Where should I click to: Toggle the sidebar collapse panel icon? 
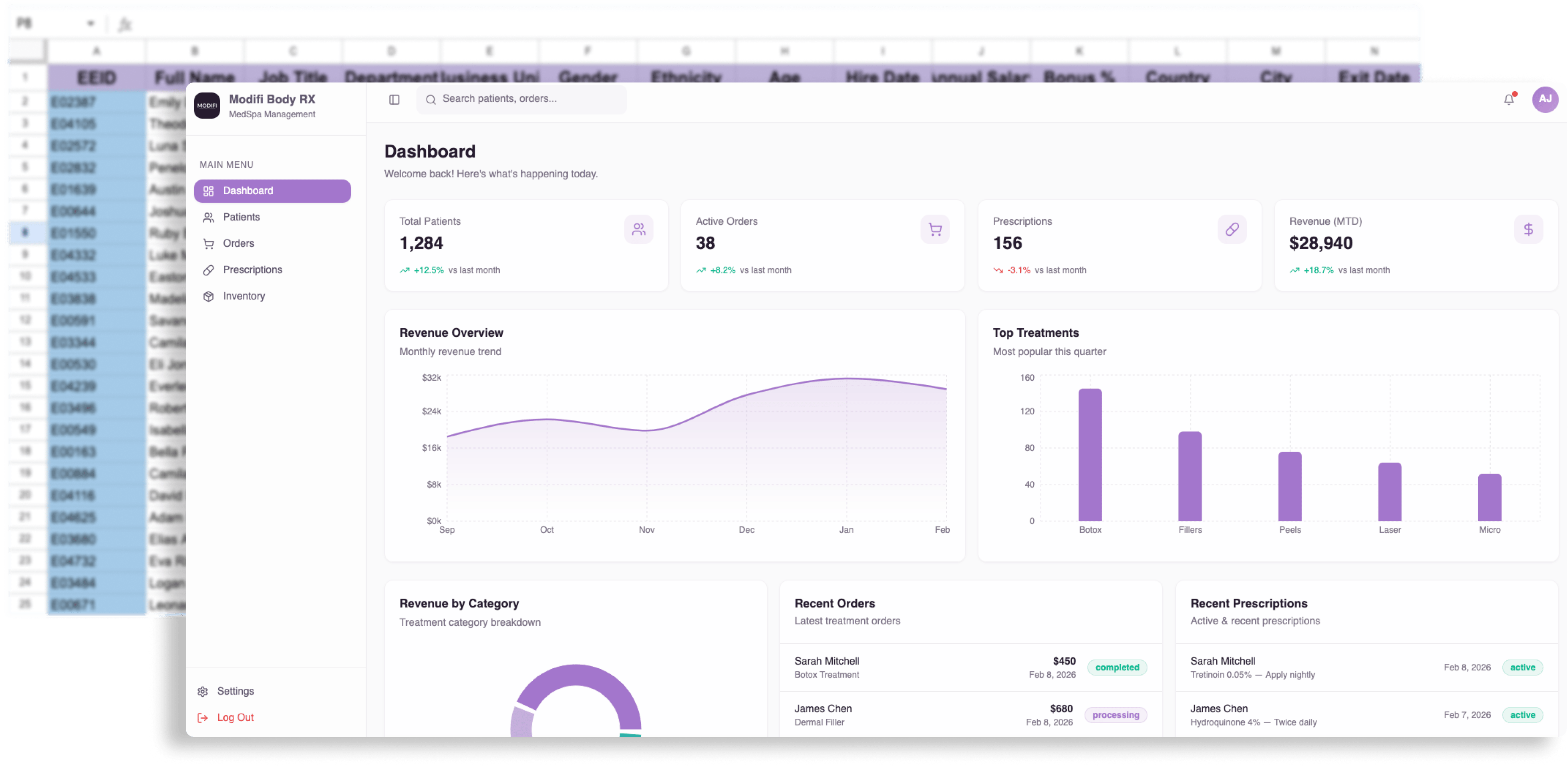[x=394, y=99]
